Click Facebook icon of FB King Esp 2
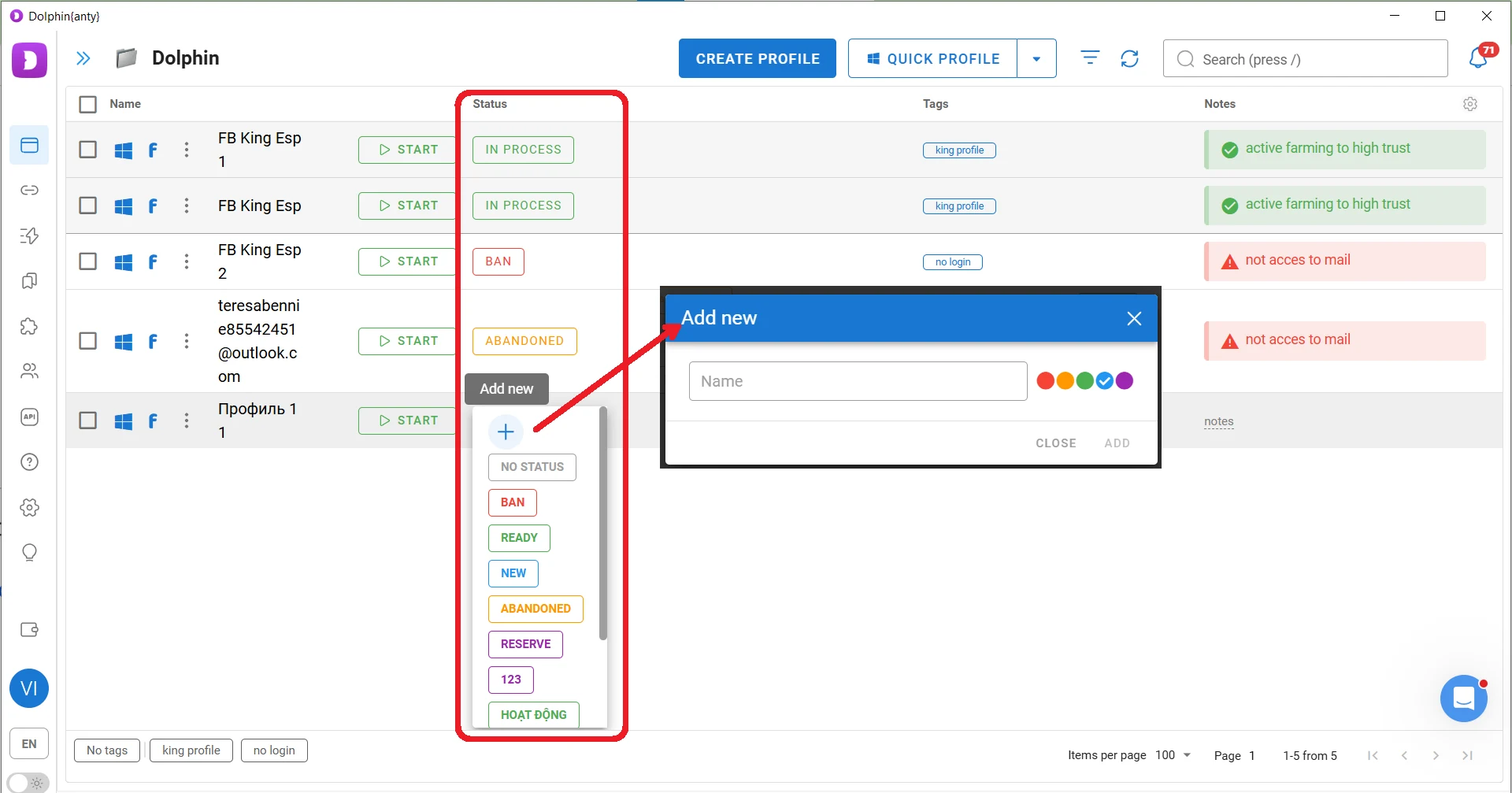This screenshot has height=793, width=1512. click(153, 261)
